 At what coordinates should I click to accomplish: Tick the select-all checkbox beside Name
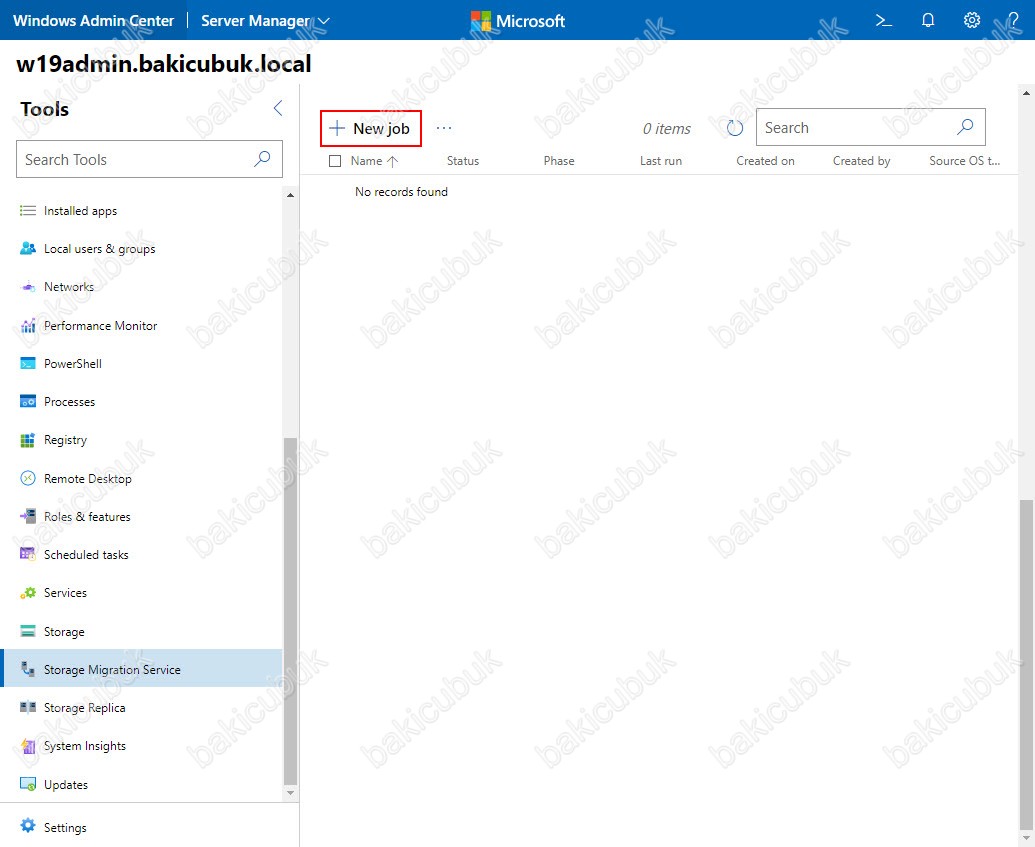pyautogui.click(x=335, y=161)
